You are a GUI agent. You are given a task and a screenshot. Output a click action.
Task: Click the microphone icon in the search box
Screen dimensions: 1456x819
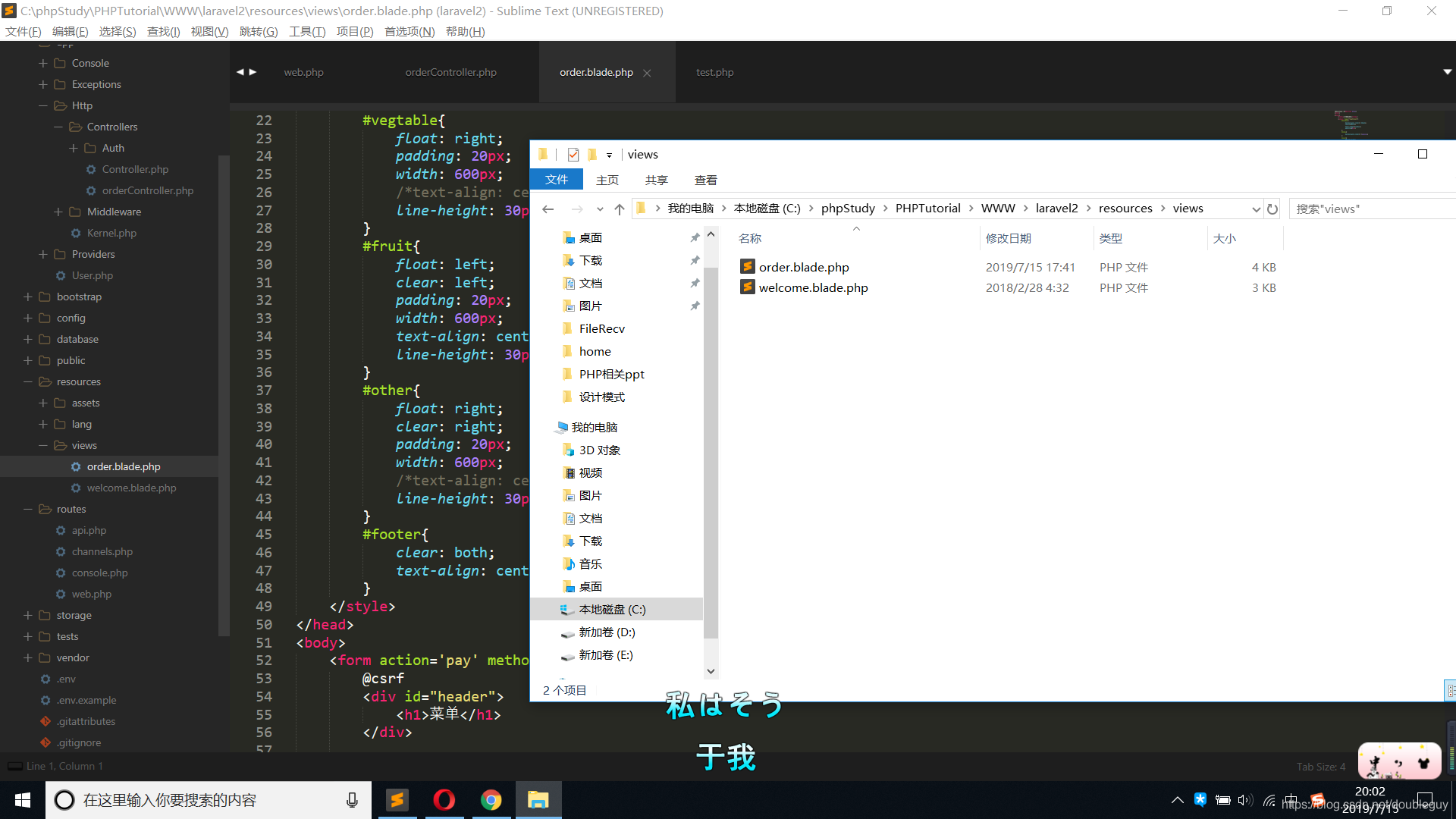pos(352,800)
